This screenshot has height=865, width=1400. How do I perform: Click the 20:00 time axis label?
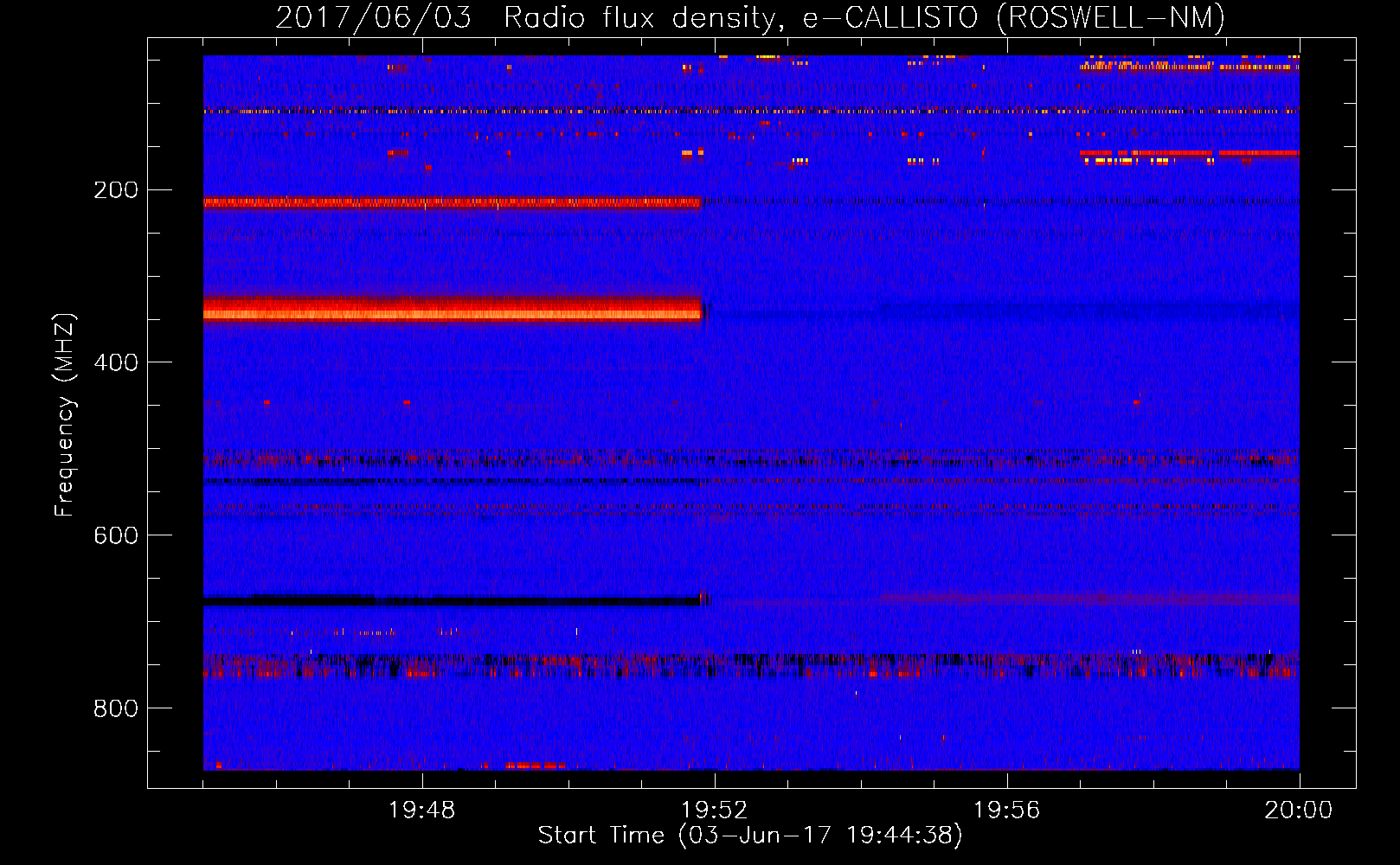point(1299,811)
